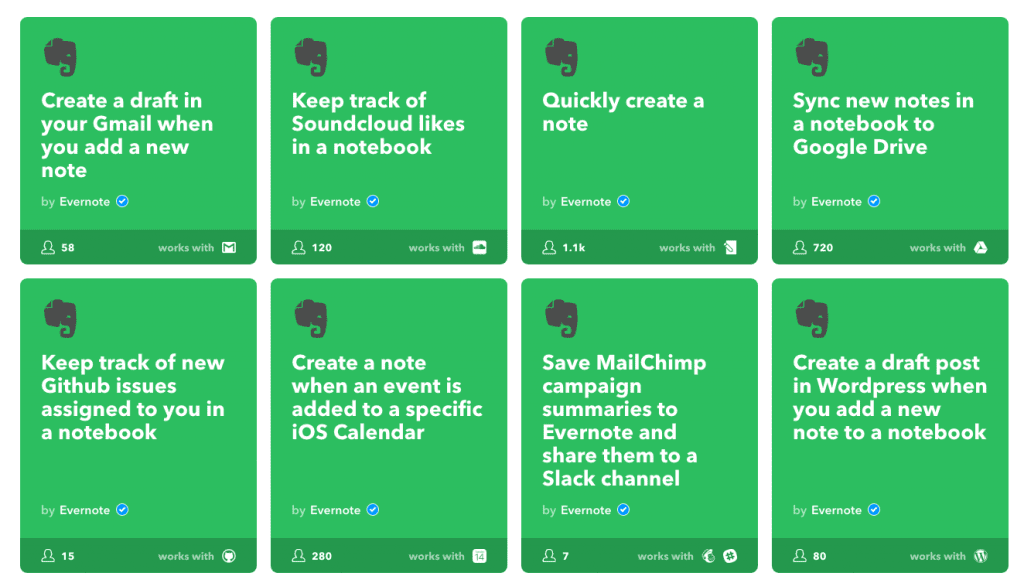The image size is (1024, 583).
Task: Click 'works with' label on the Gmail draft card
Action: click(186, 248)
